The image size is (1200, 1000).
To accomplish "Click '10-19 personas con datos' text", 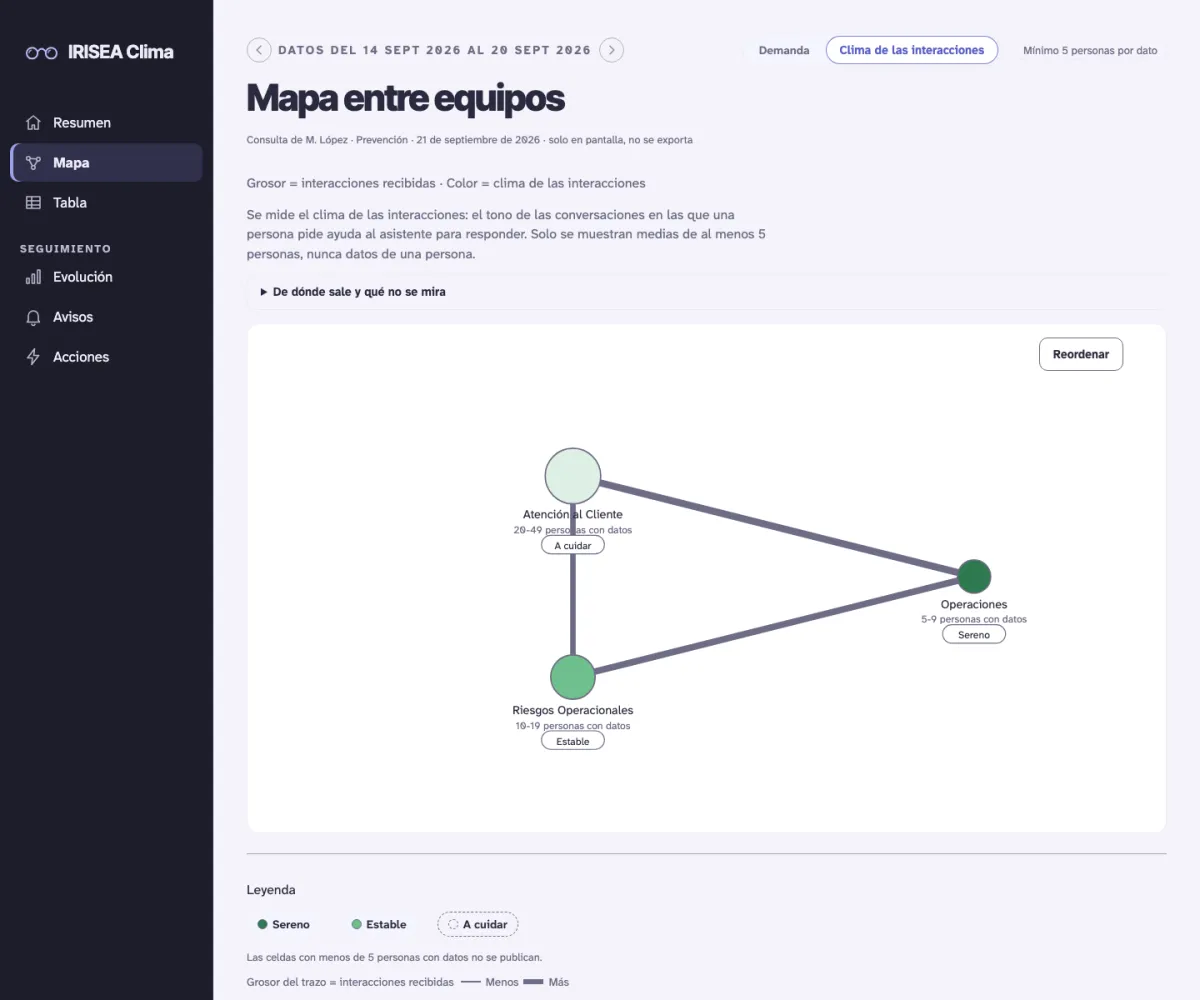I will [x=573, y=726].
